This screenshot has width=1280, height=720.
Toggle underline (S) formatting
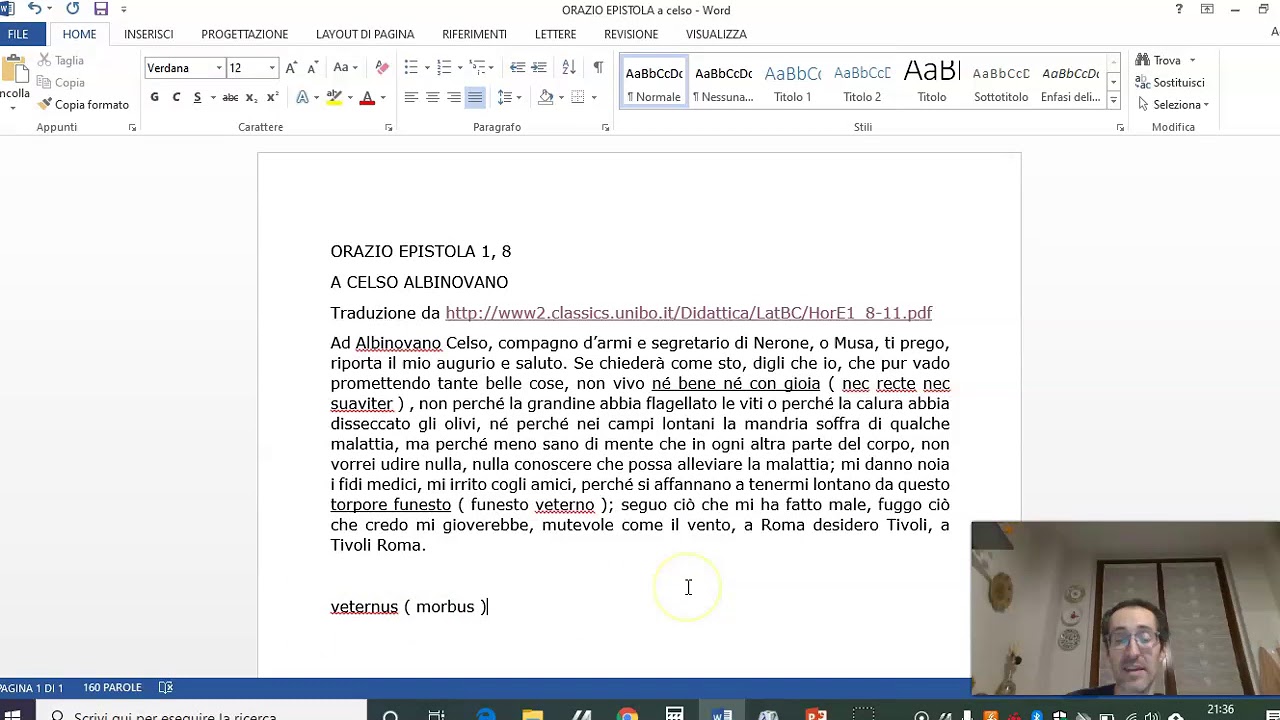(x=197, y=97)
